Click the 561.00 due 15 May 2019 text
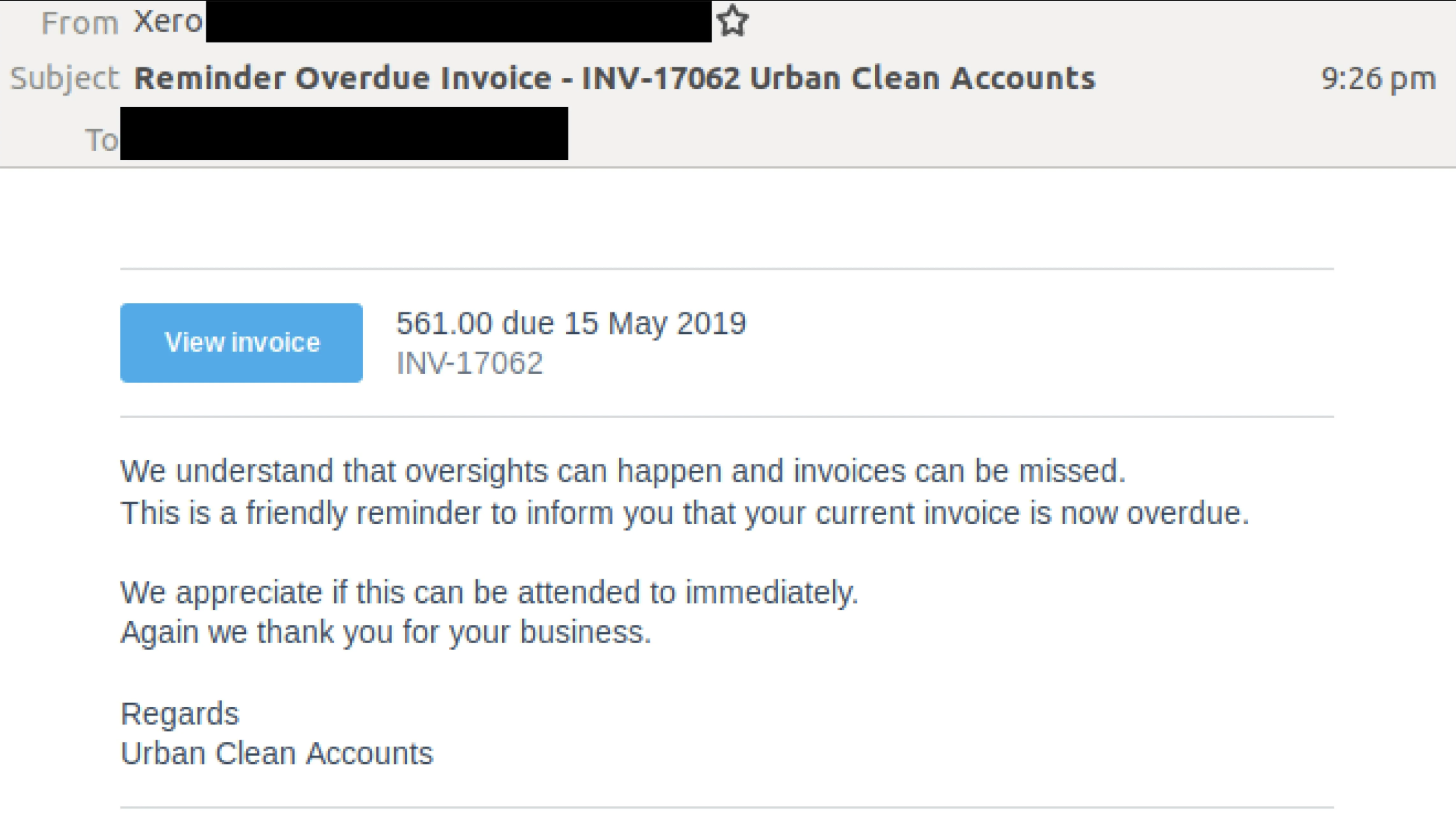Screen dimensions: 1456x820 coord(571,324)
